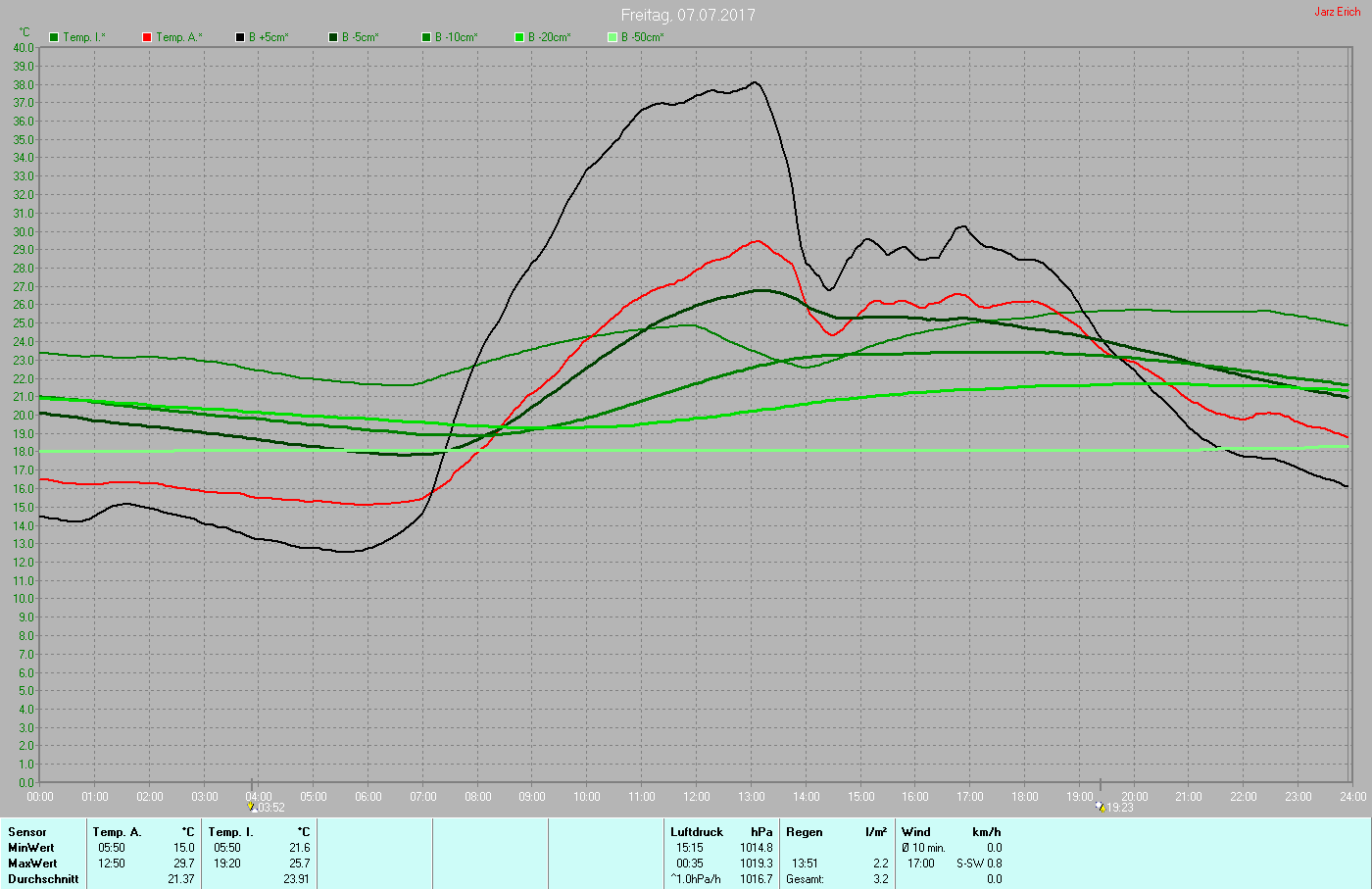Screen dimensions: 1372x889
Task: Click the red Temp. A.* legend square
Action: (147, 37)
